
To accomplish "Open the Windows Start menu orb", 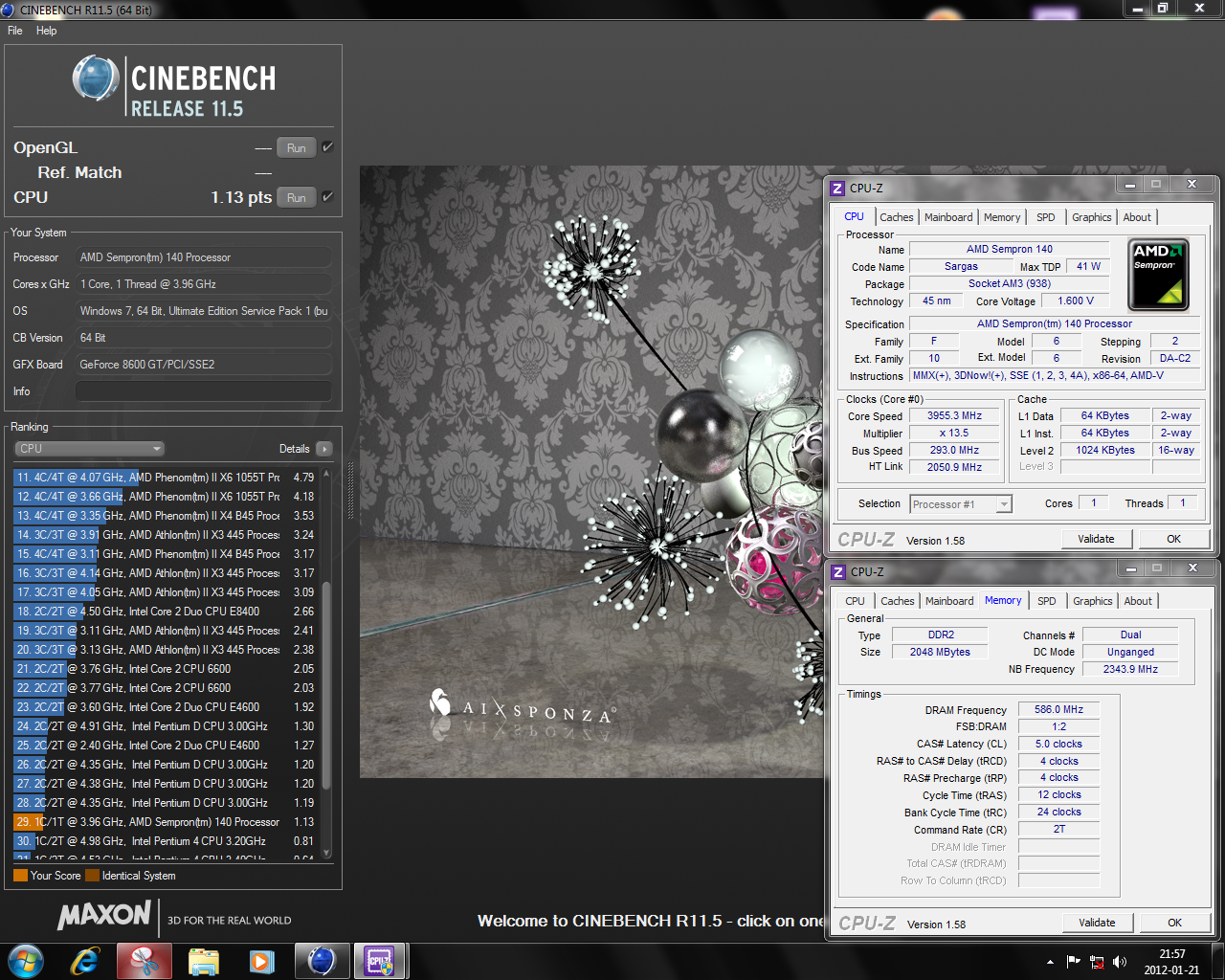I will point(26,961).
